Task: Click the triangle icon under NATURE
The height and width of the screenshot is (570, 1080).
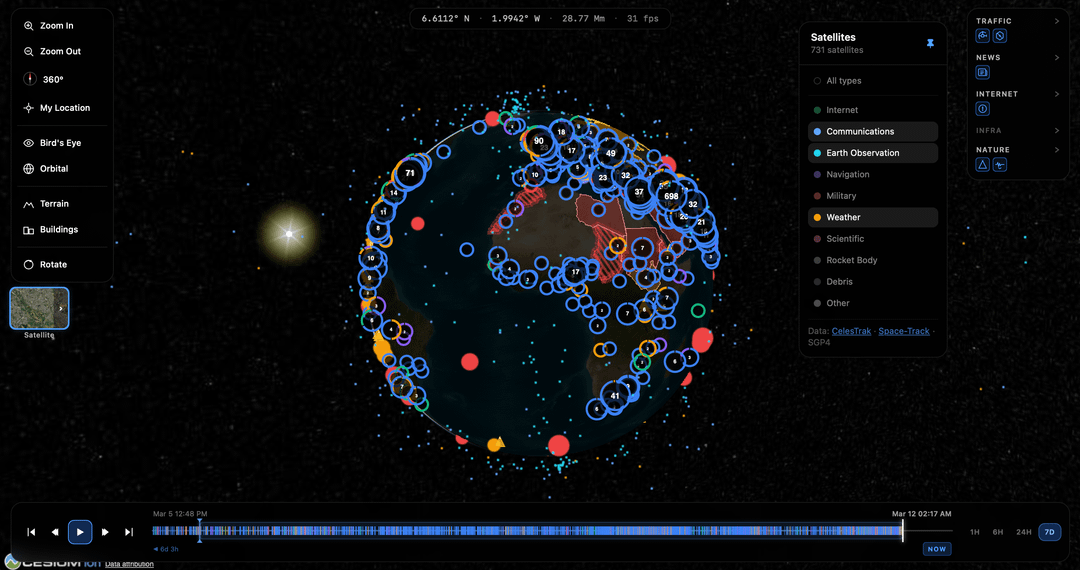Action: (x=983, y=165)
